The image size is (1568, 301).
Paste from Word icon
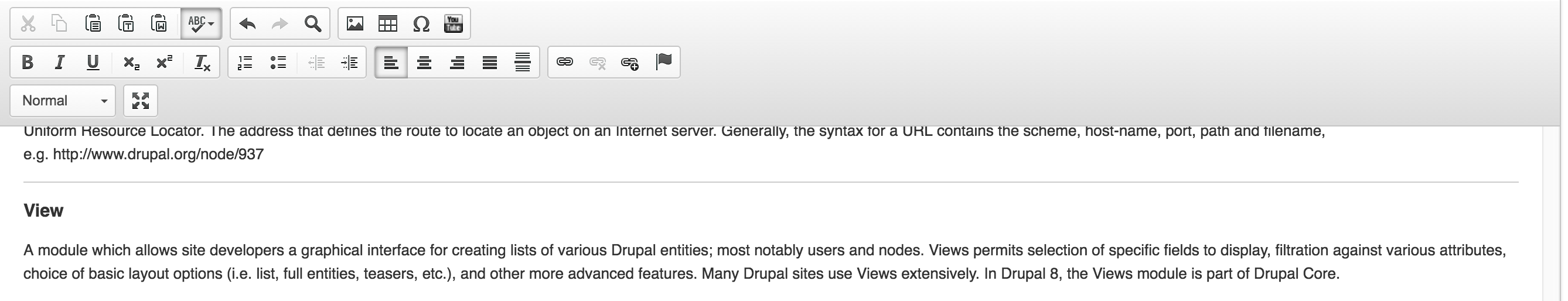tap(159, 23)
